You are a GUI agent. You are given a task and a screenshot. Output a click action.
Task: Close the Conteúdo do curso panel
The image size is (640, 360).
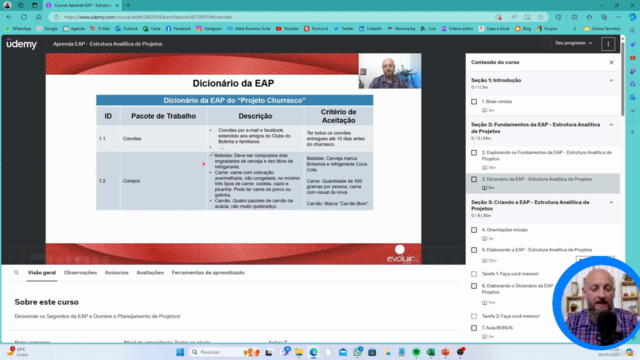tap(611, 62)
